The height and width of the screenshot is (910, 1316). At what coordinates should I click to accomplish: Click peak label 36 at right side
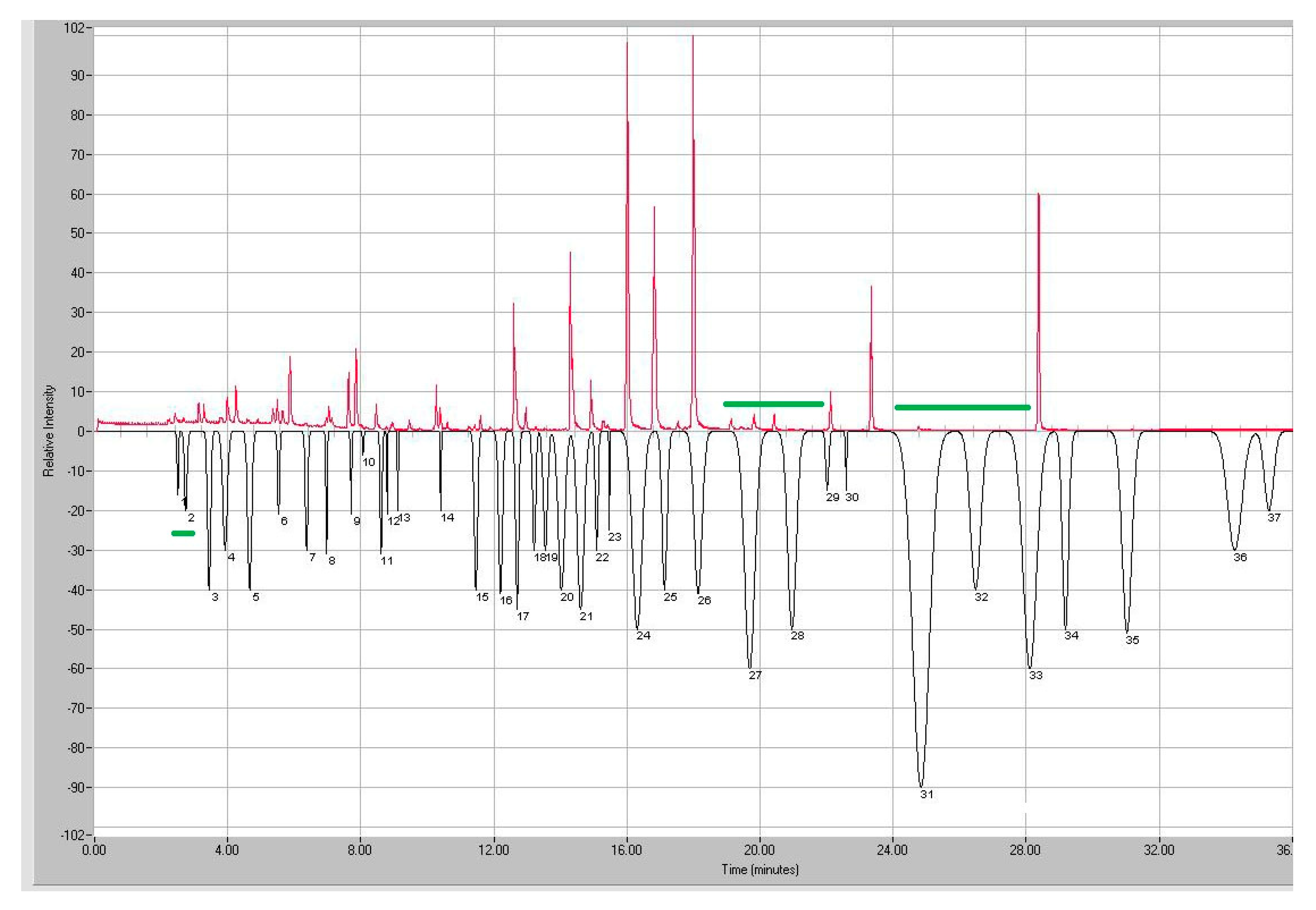click(1240, 557)
